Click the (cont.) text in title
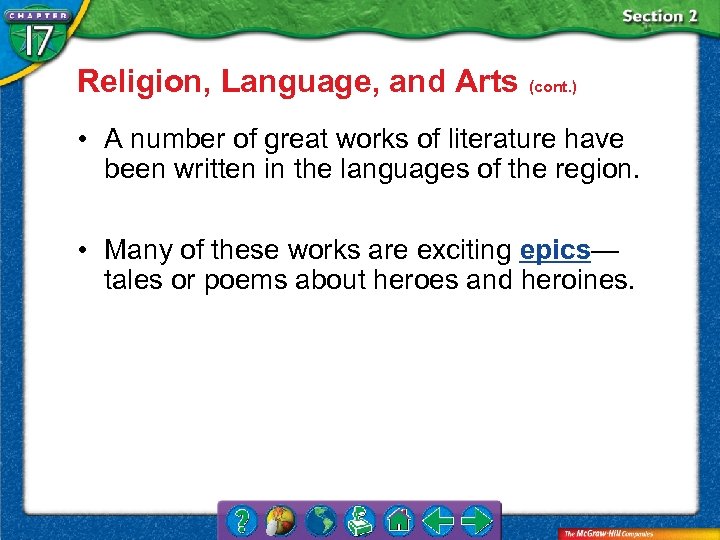 point(553,87)
